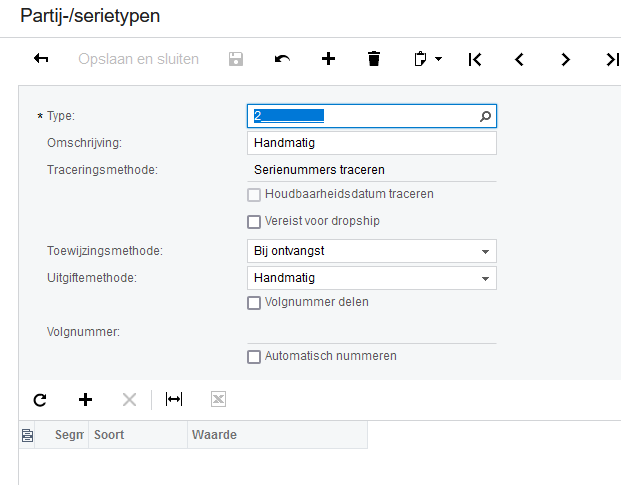This screenshot has width=621, height=485.
Task: Go to next record chevron
Action: [566, 59]
